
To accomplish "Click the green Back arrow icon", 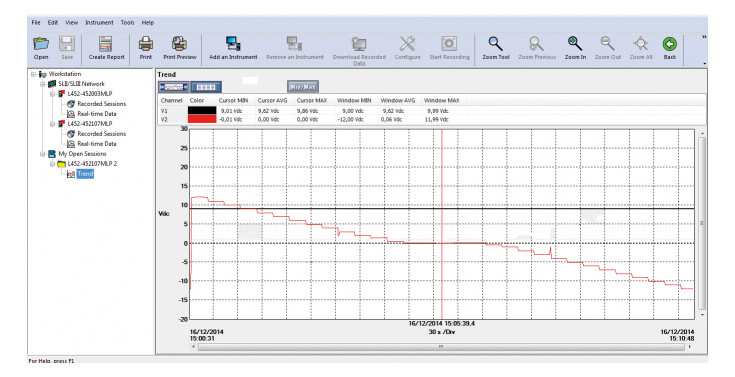I will click(x=670, y=44).
